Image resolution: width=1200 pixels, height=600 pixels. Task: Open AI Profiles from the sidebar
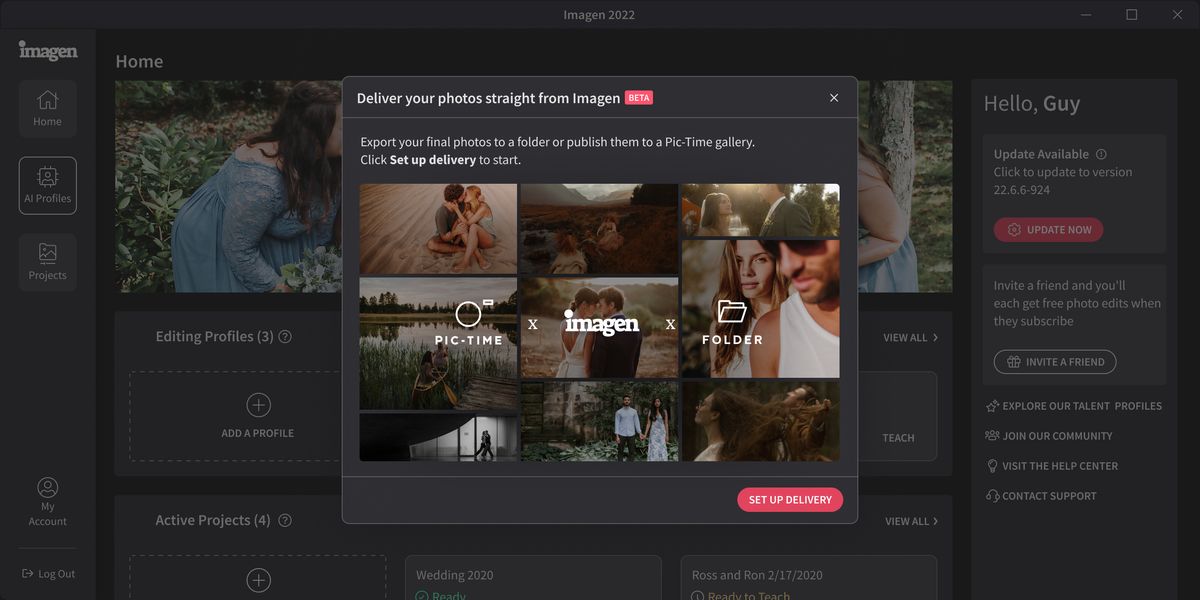[47, 185]
